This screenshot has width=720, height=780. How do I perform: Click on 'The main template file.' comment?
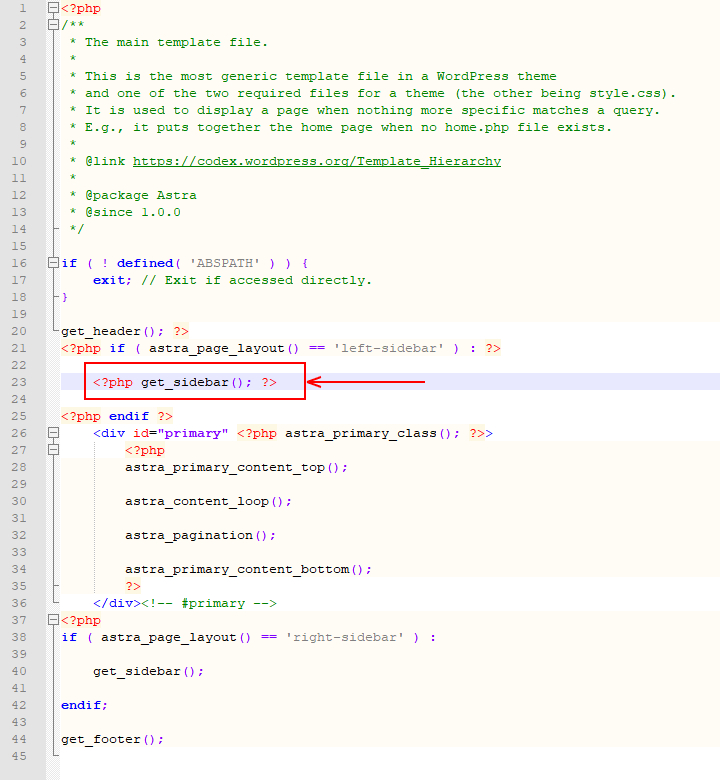pos(176,42)
